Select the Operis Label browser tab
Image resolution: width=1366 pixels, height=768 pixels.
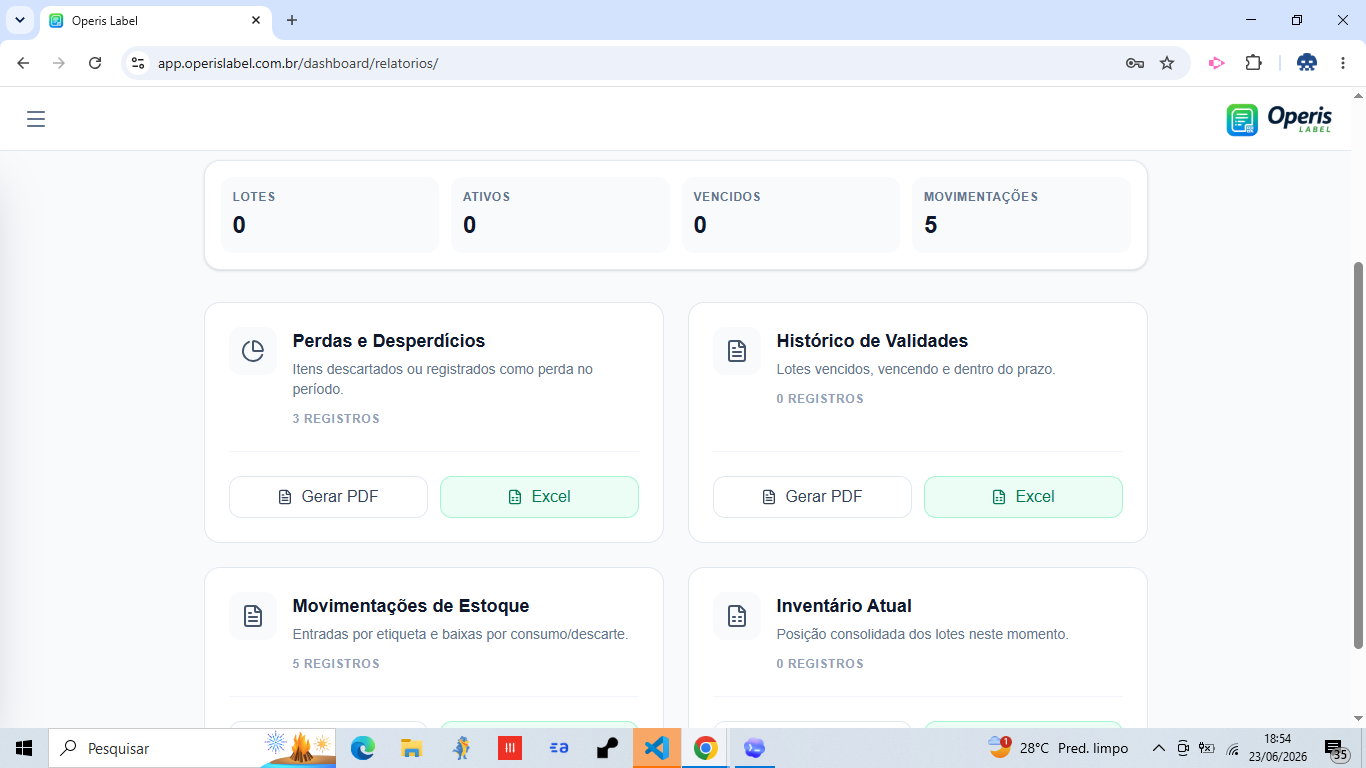(156, 20)
